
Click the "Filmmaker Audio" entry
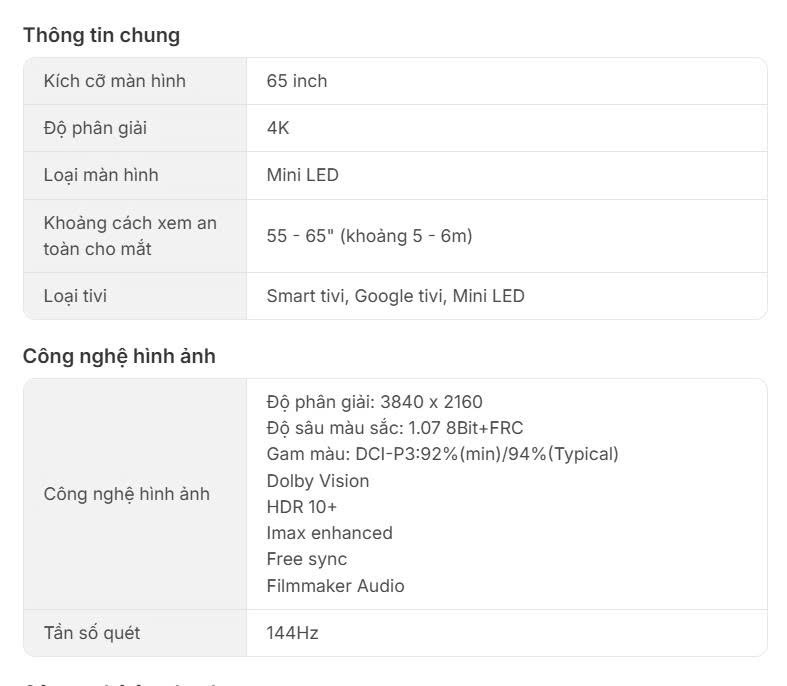pyautogui.click(x=335, y=586)
